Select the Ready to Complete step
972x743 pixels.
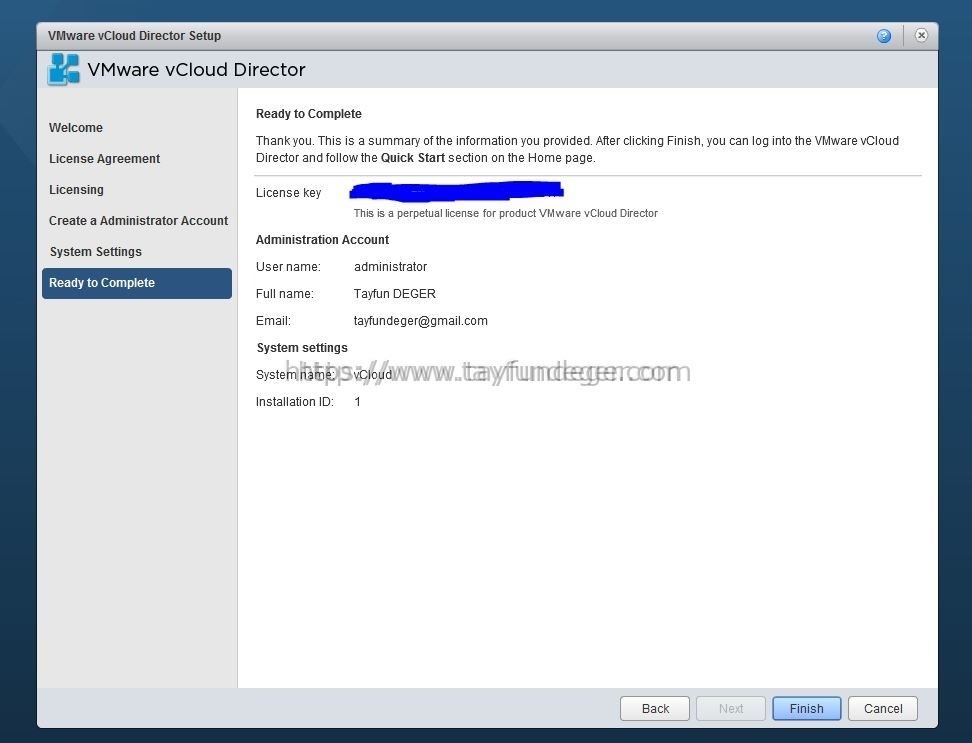click(x=137, y=283)
